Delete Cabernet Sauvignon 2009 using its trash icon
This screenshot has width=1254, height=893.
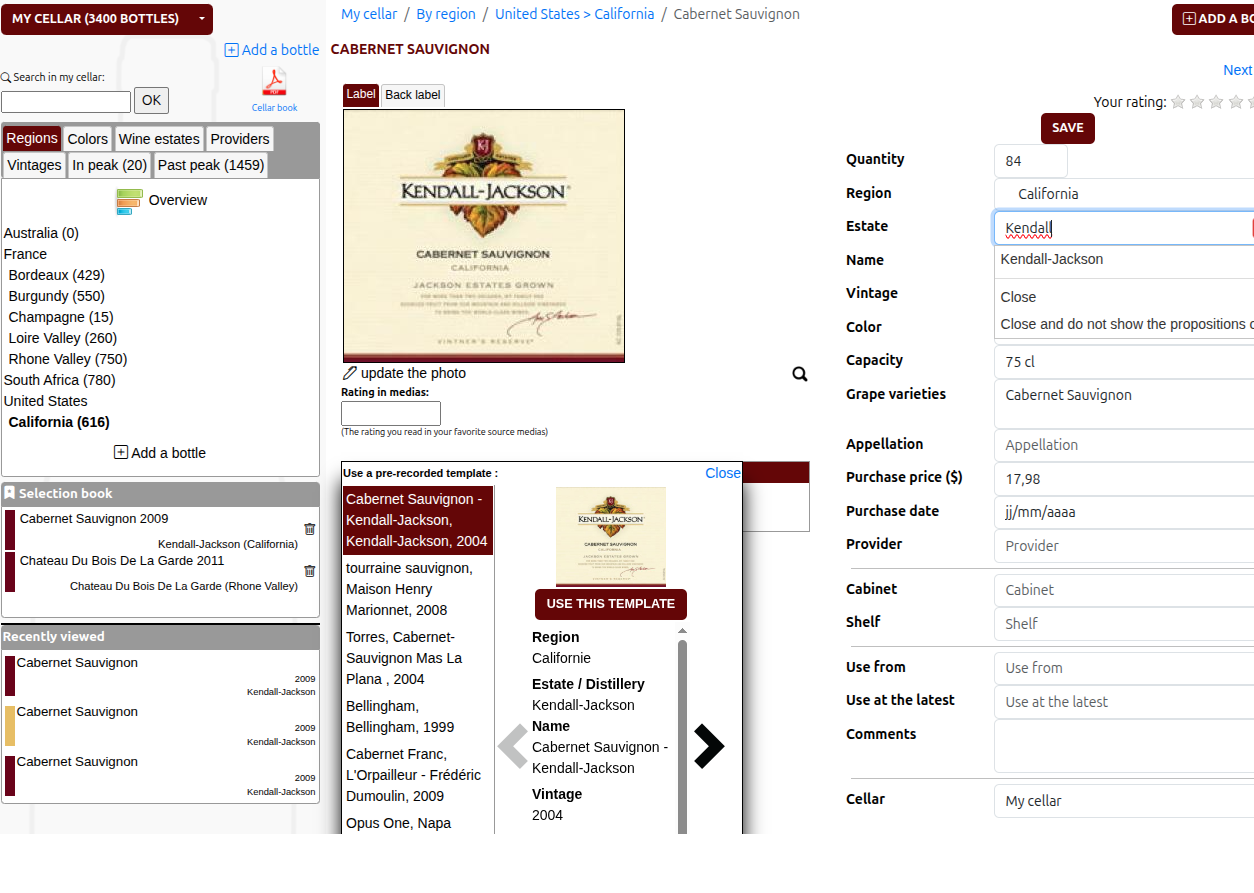pos(309,529)
